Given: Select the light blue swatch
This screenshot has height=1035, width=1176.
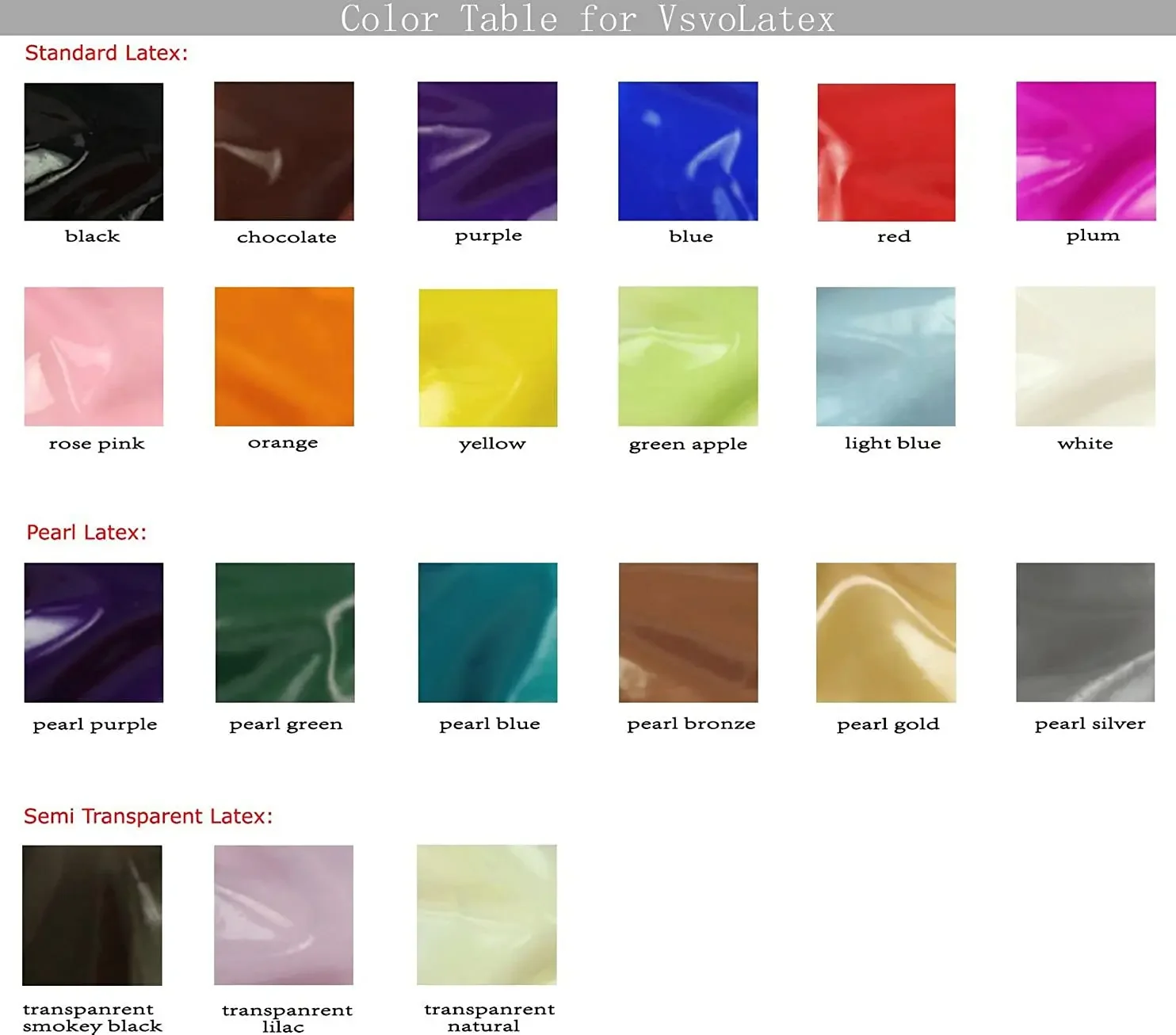Looking at the screenshot, I should click(886, 357).
